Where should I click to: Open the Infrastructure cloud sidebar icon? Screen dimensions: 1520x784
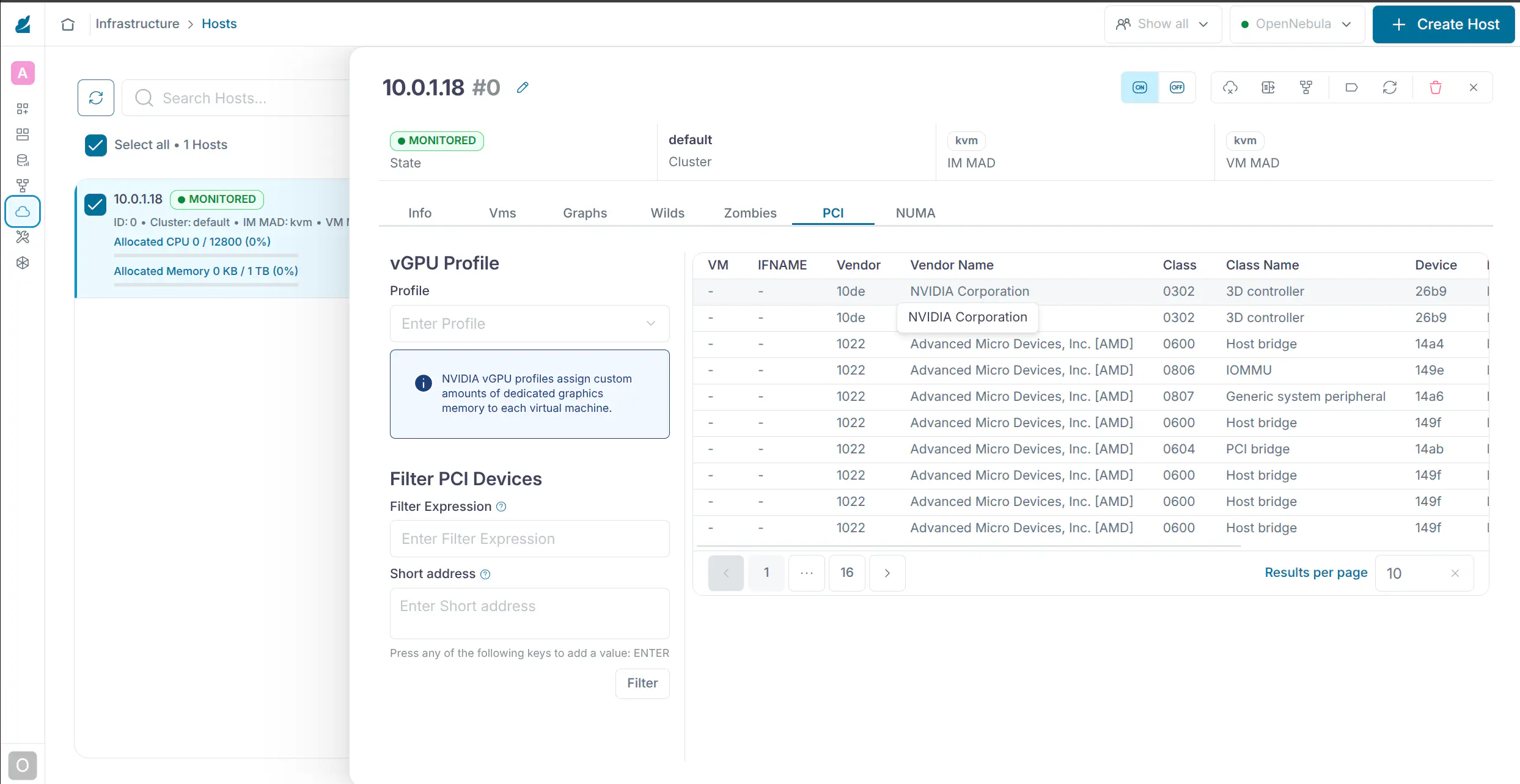(x=23, y=211)
